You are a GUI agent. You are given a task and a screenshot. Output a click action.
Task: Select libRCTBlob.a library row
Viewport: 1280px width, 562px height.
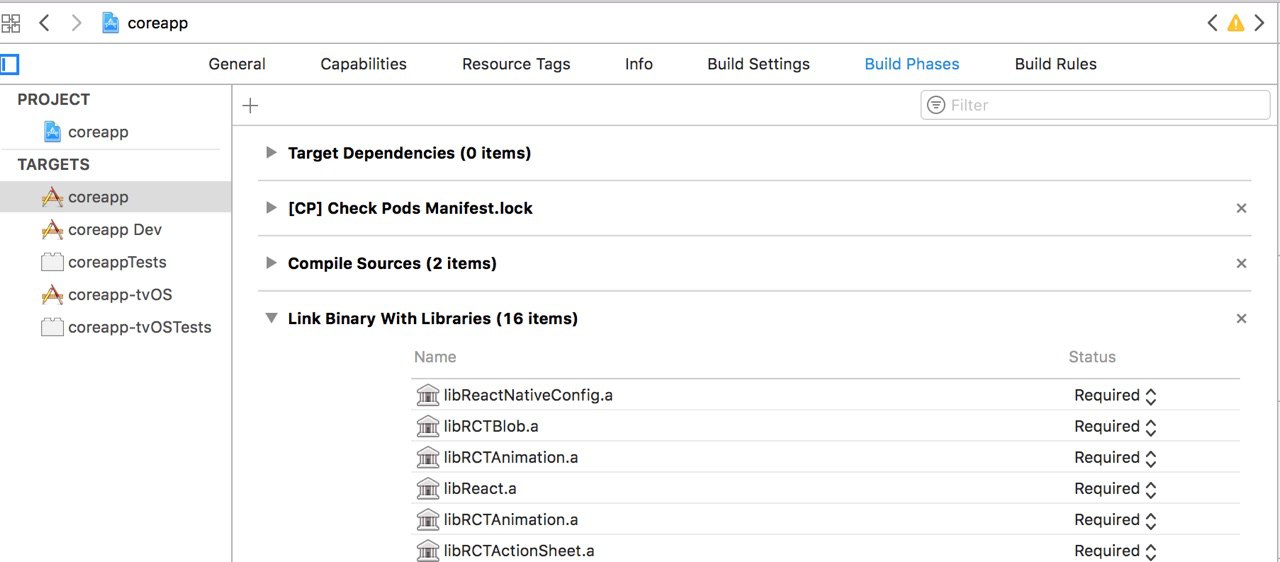825,426
